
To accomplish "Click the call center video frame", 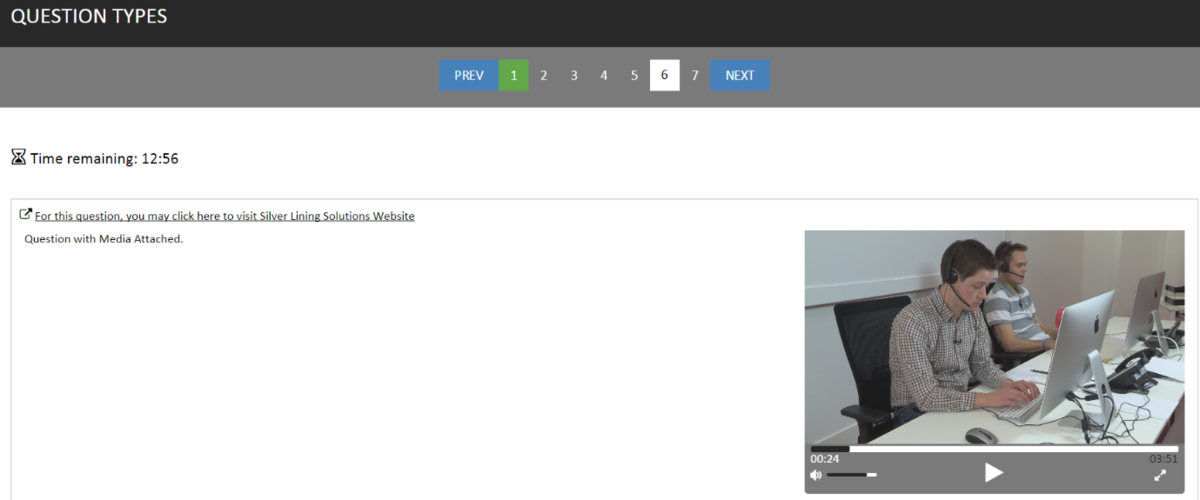I will [x=993, y=337].
